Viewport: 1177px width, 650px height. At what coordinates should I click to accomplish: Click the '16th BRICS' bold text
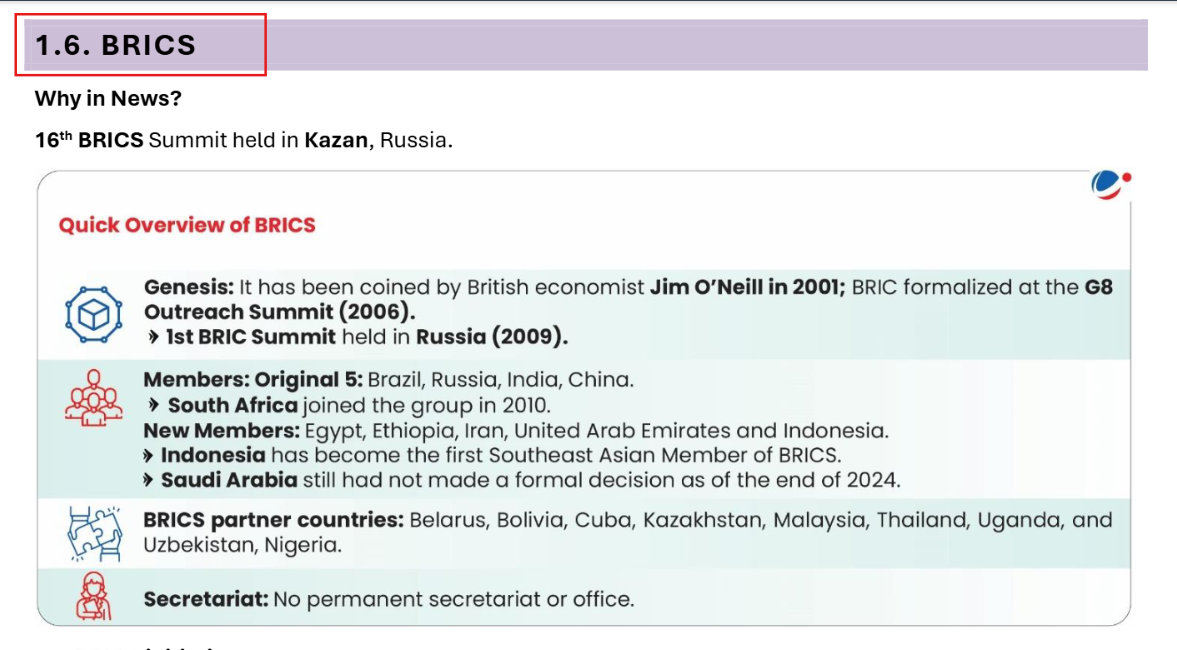pos(89,140)
